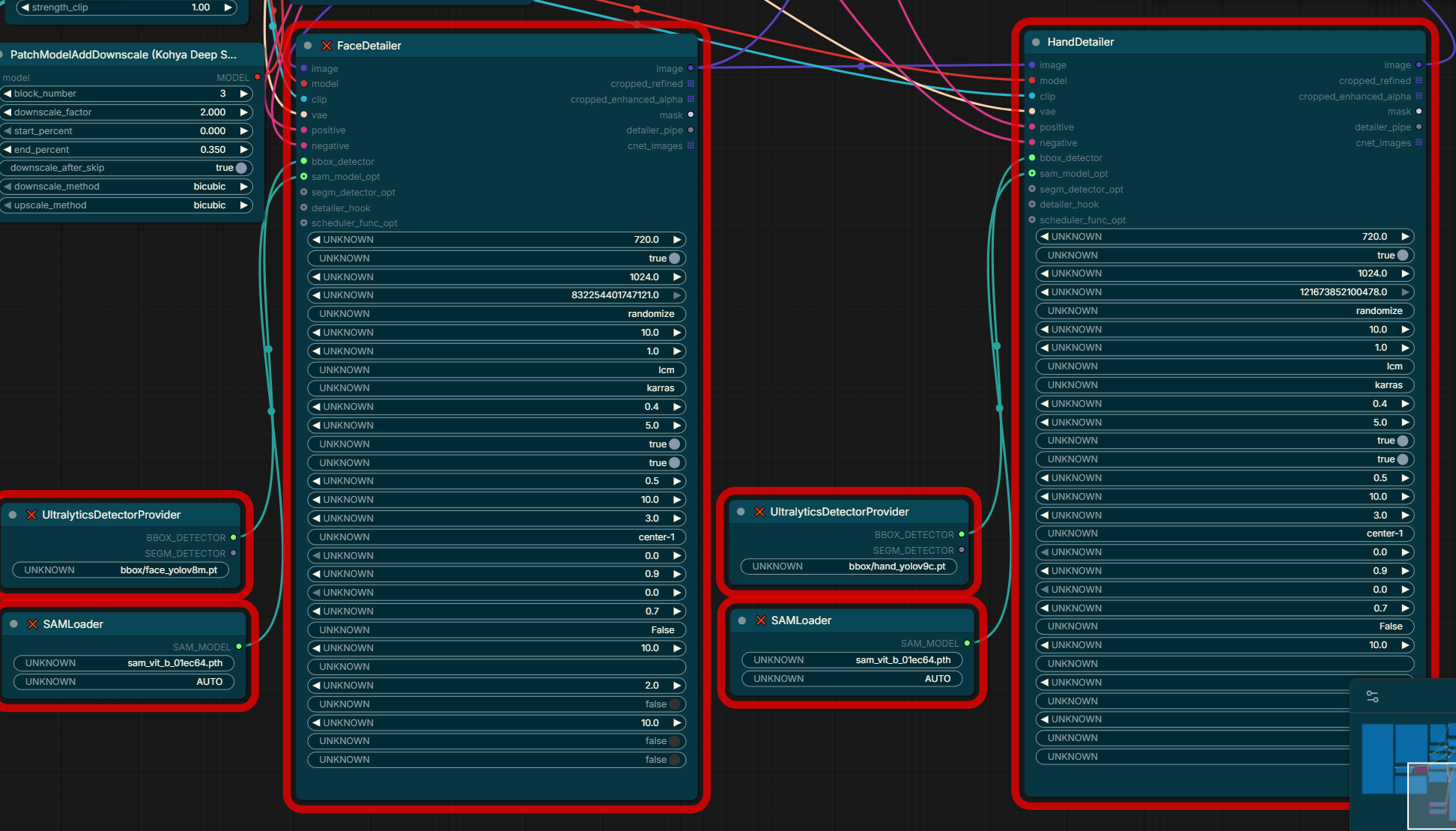Click the red X on the left SAMLoader node
1456x831 pixels.
tap(32, 624)
